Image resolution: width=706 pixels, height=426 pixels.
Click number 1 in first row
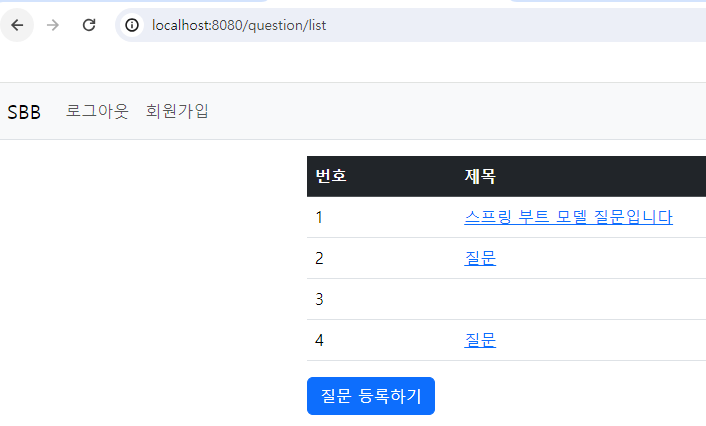[x=319, y=218]
